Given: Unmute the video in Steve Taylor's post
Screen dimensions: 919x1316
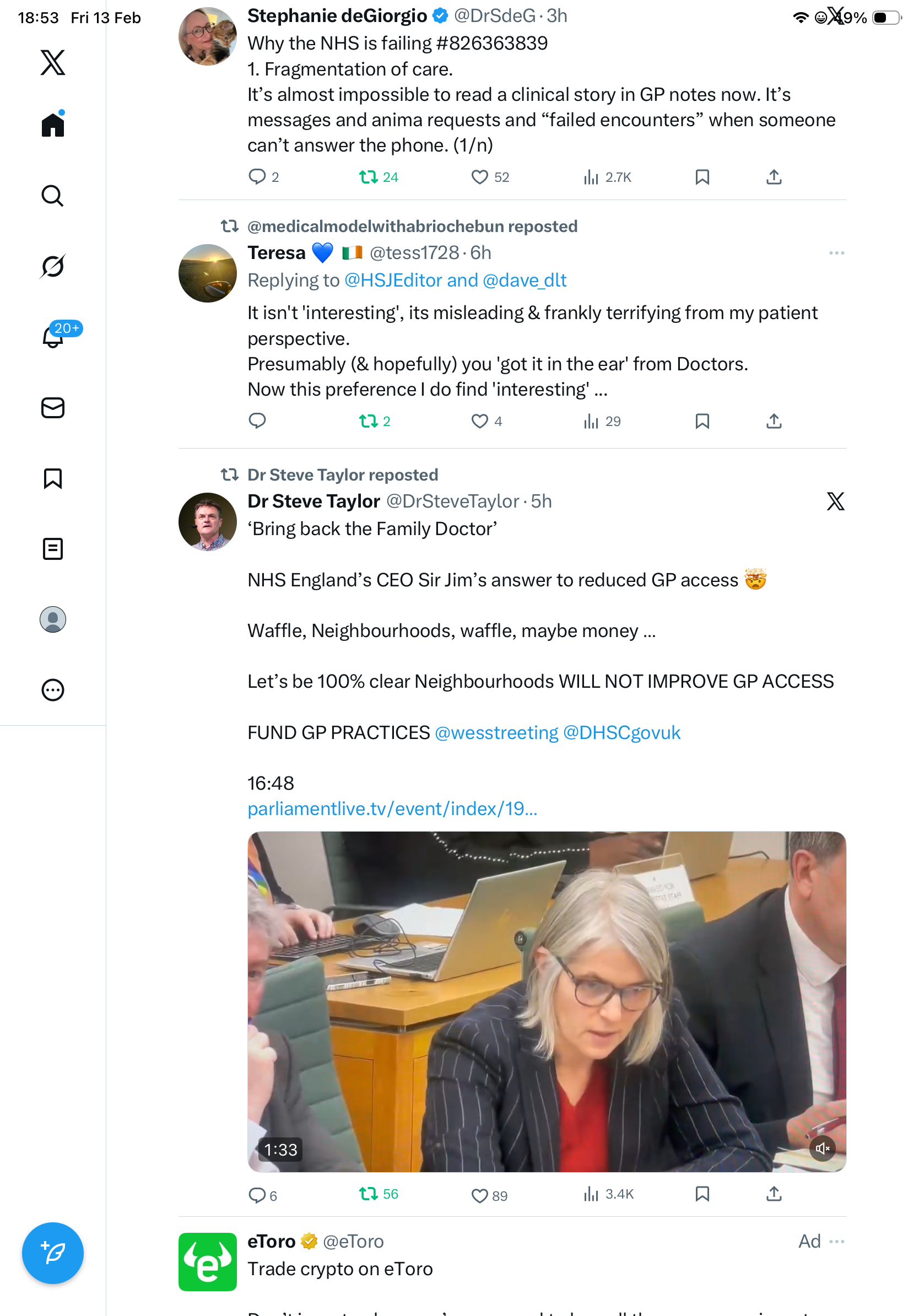Looking at the screenshot, I should point(822,1148).
